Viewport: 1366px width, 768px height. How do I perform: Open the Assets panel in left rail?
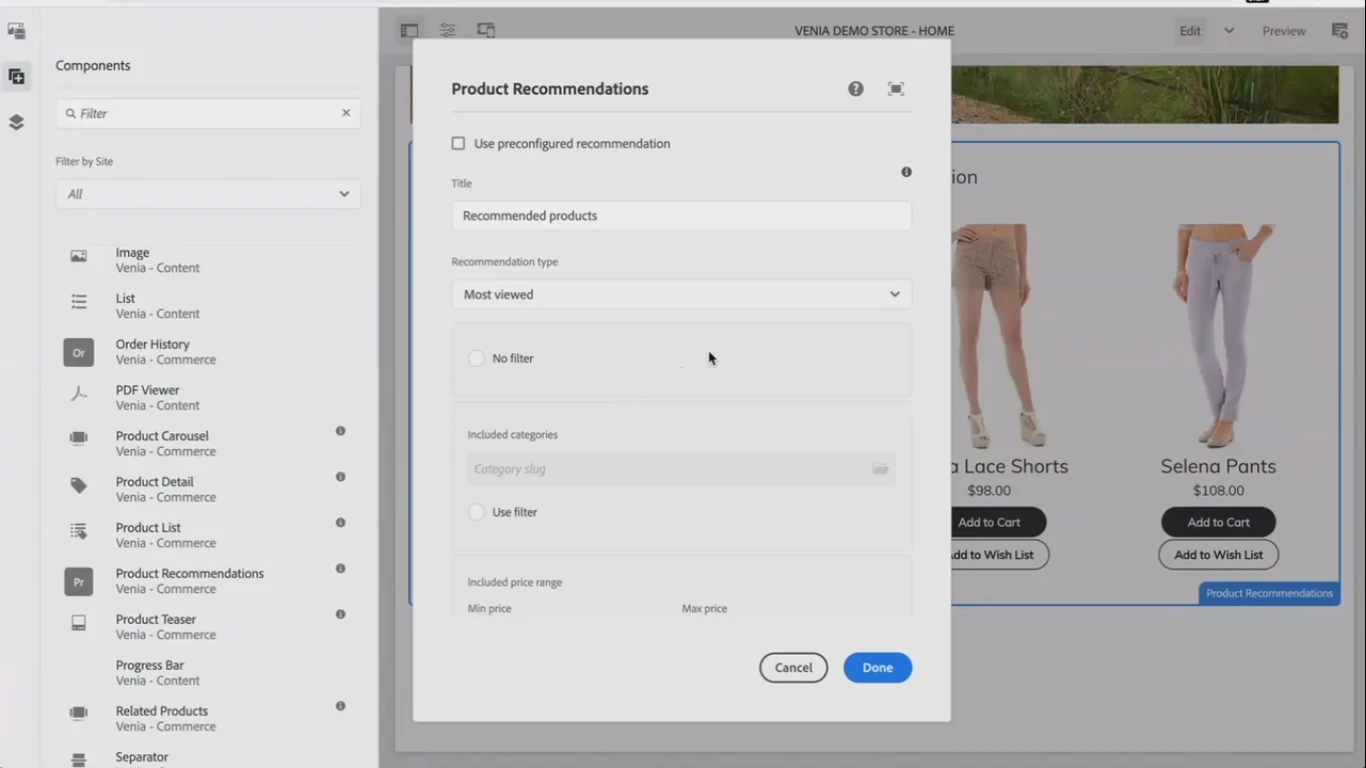16,31
